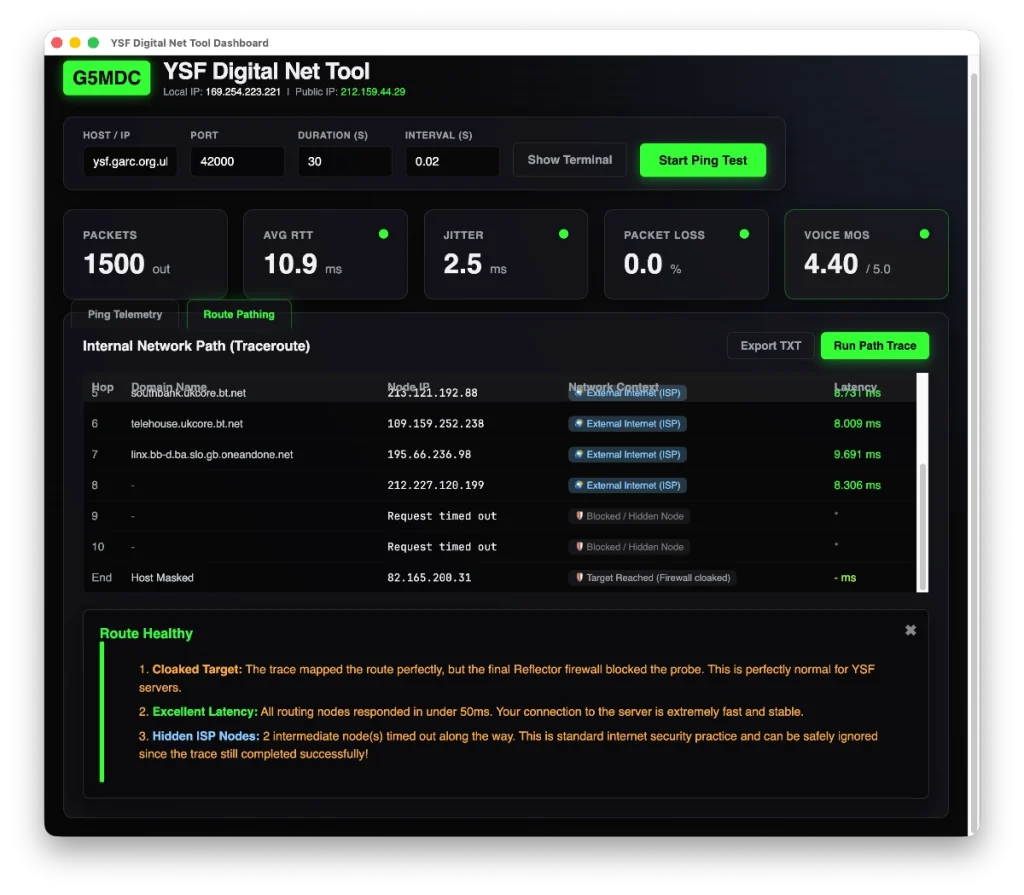Click the shield icon on hop 9
This screenshot has width=1024, height=895.
[579, 516]
